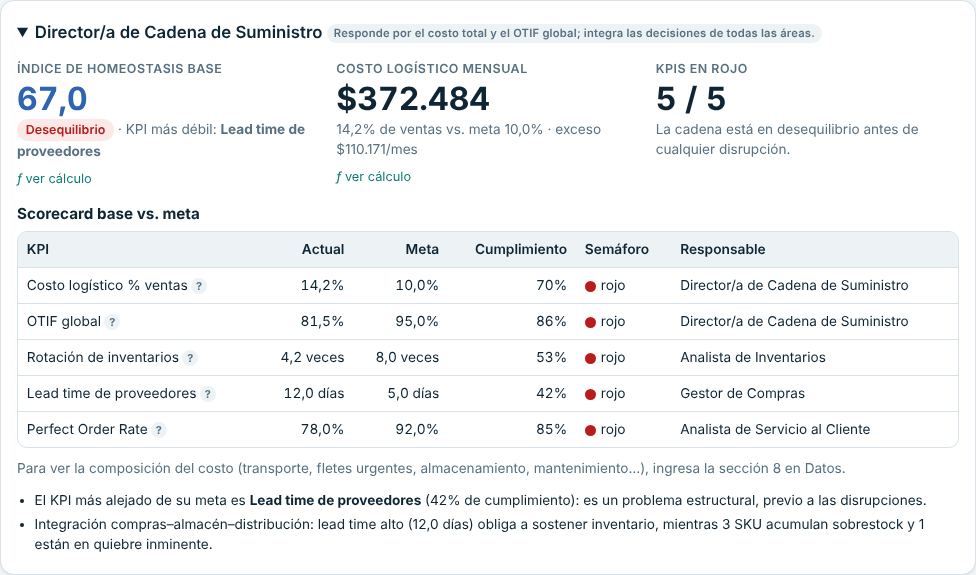Click Analista de Inventarios responsable cell

coord(753,358)
